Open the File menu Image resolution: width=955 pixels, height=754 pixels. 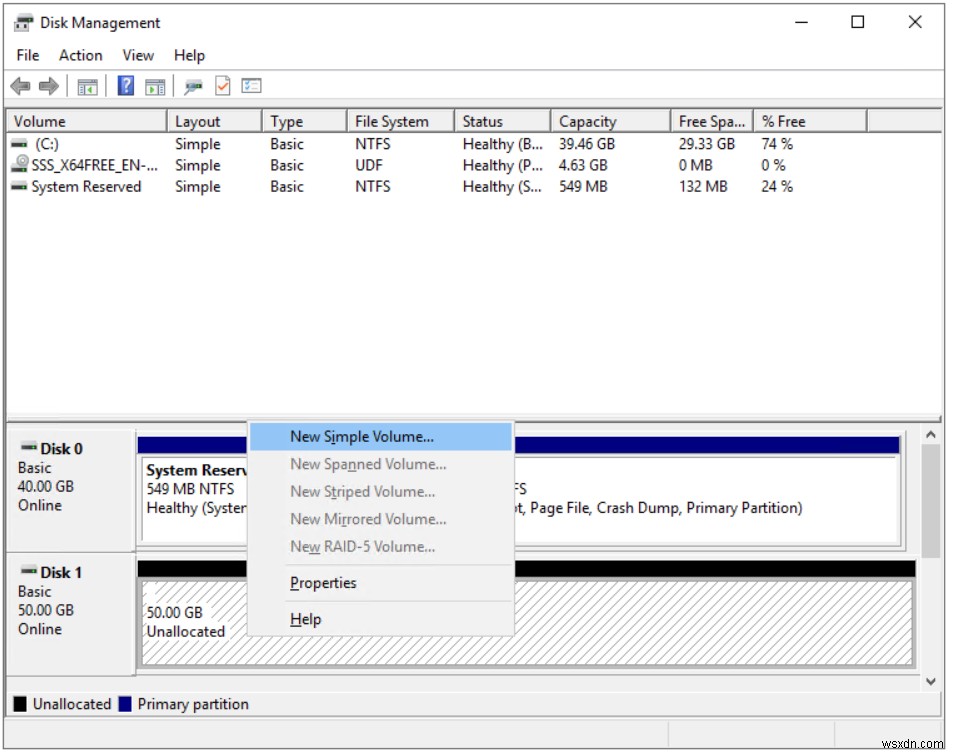point(26,55)
